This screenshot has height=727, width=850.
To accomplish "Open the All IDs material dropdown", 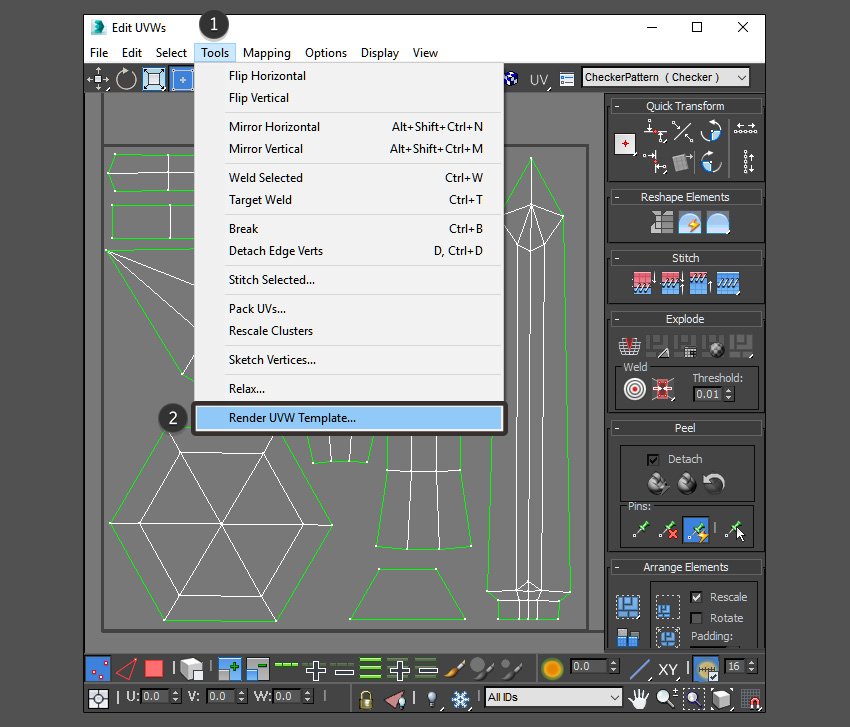I will (553, 697).
